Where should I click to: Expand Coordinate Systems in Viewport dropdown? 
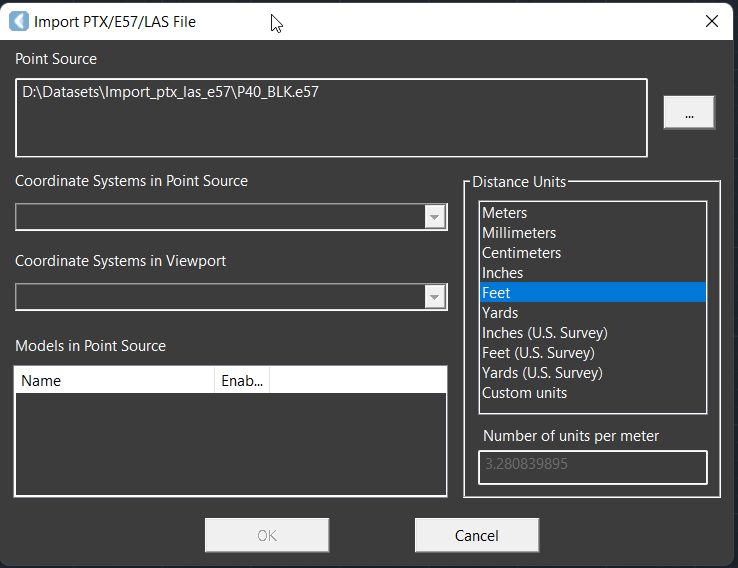[x=434, y=297]
